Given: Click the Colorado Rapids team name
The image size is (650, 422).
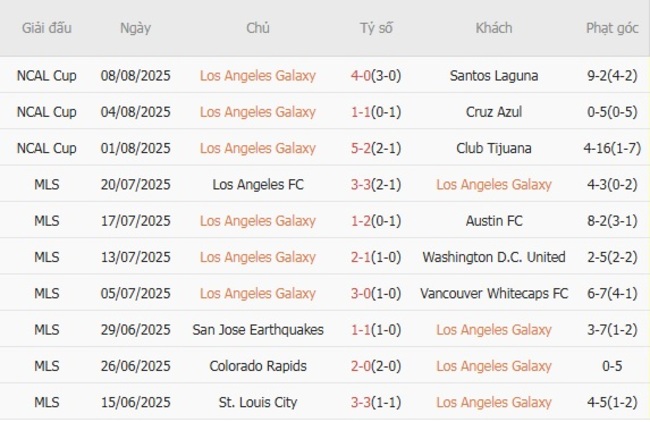Looking at the screenshot, I should point(258,366).
